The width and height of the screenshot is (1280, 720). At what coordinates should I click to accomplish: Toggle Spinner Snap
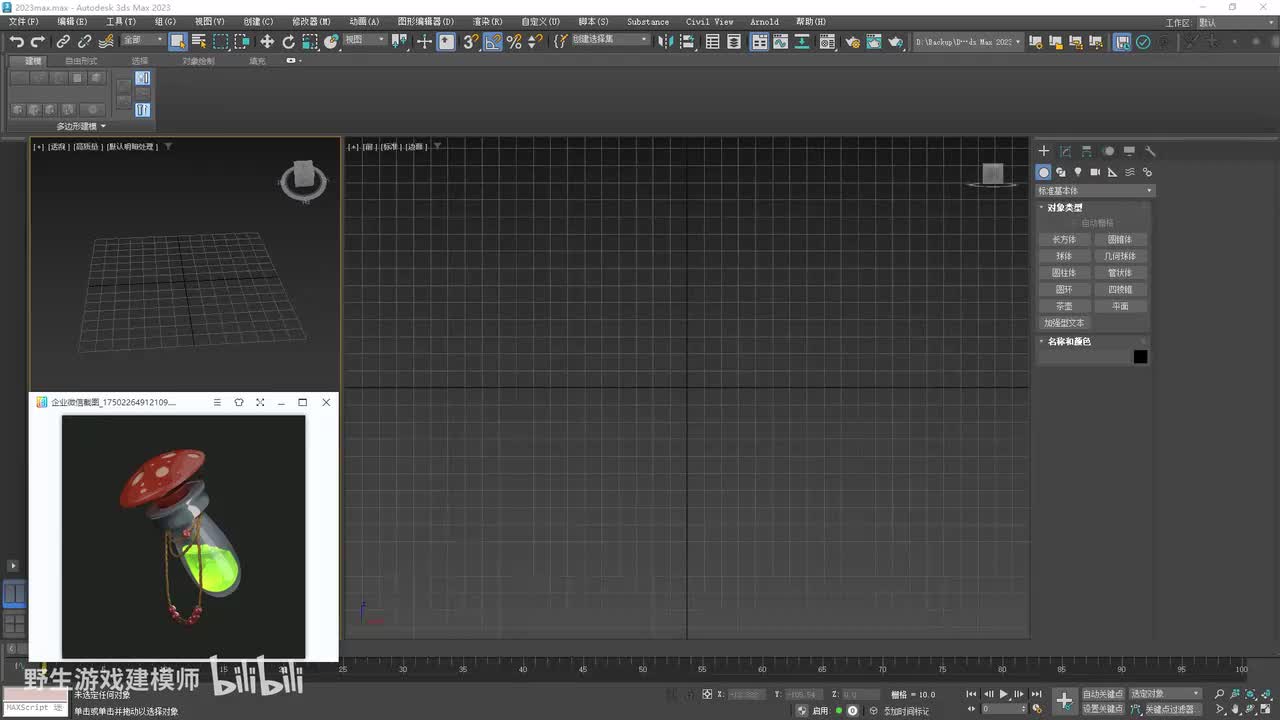click(x=535, y=42)
